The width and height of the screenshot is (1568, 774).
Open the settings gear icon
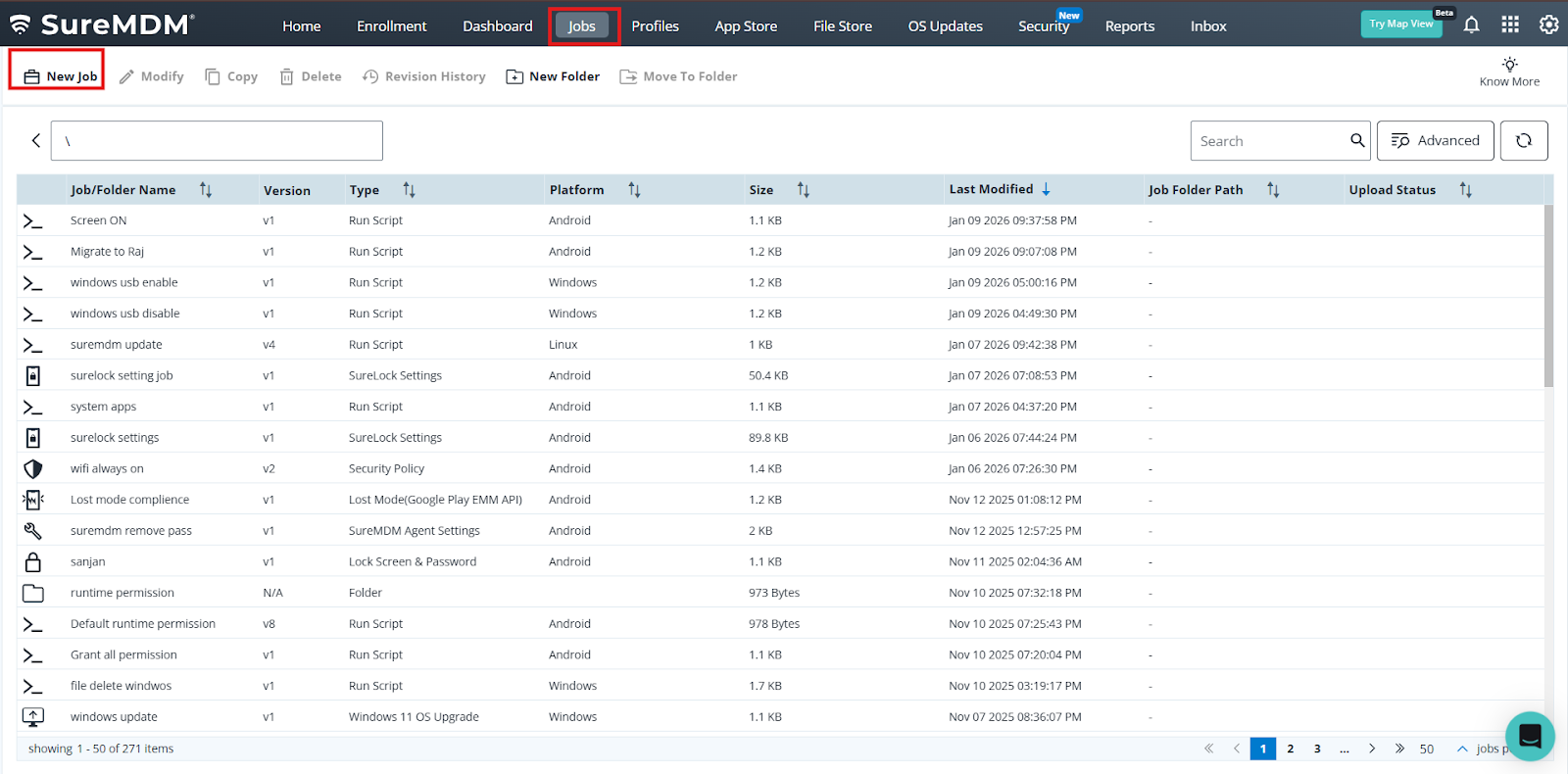click(x=1548, y=25)
